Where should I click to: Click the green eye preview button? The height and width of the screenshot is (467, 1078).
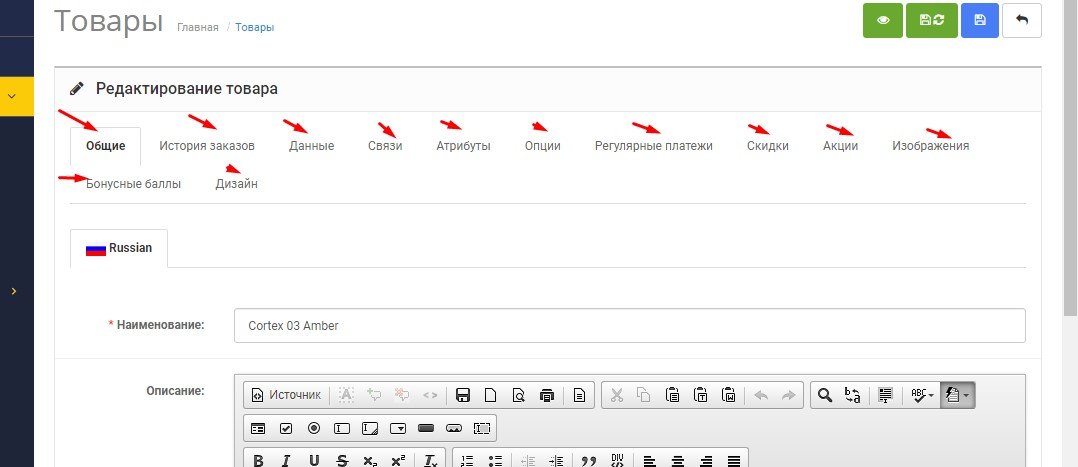883,20
